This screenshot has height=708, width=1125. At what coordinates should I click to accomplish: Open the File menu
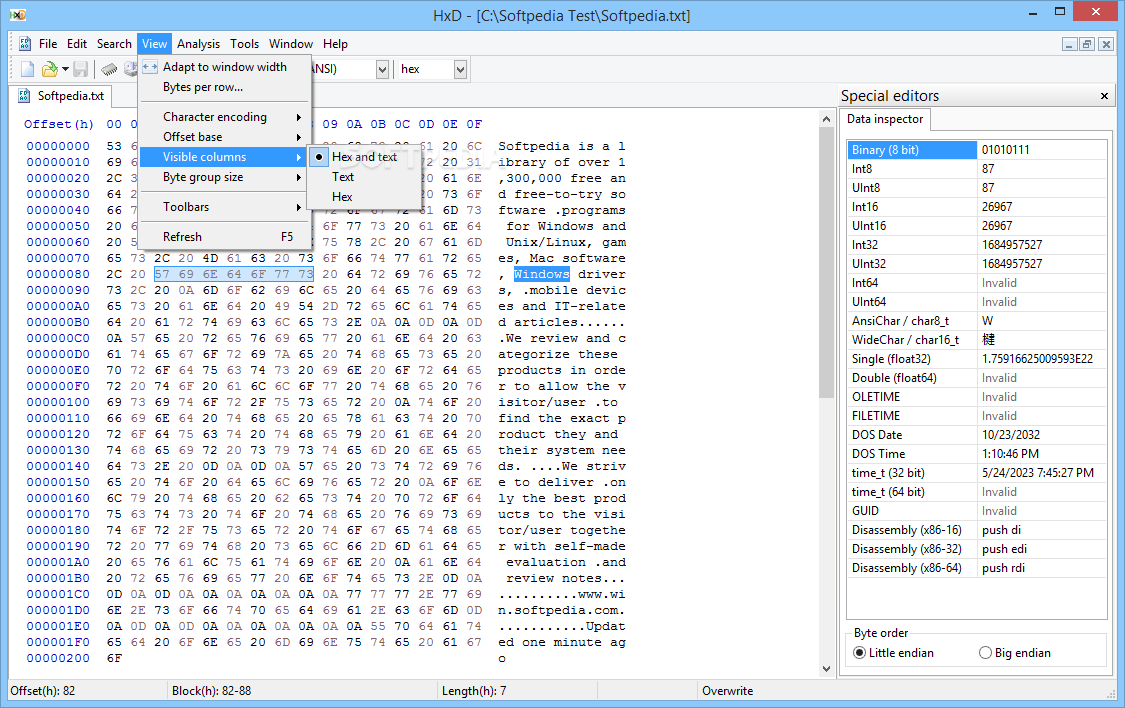point(48,44)
